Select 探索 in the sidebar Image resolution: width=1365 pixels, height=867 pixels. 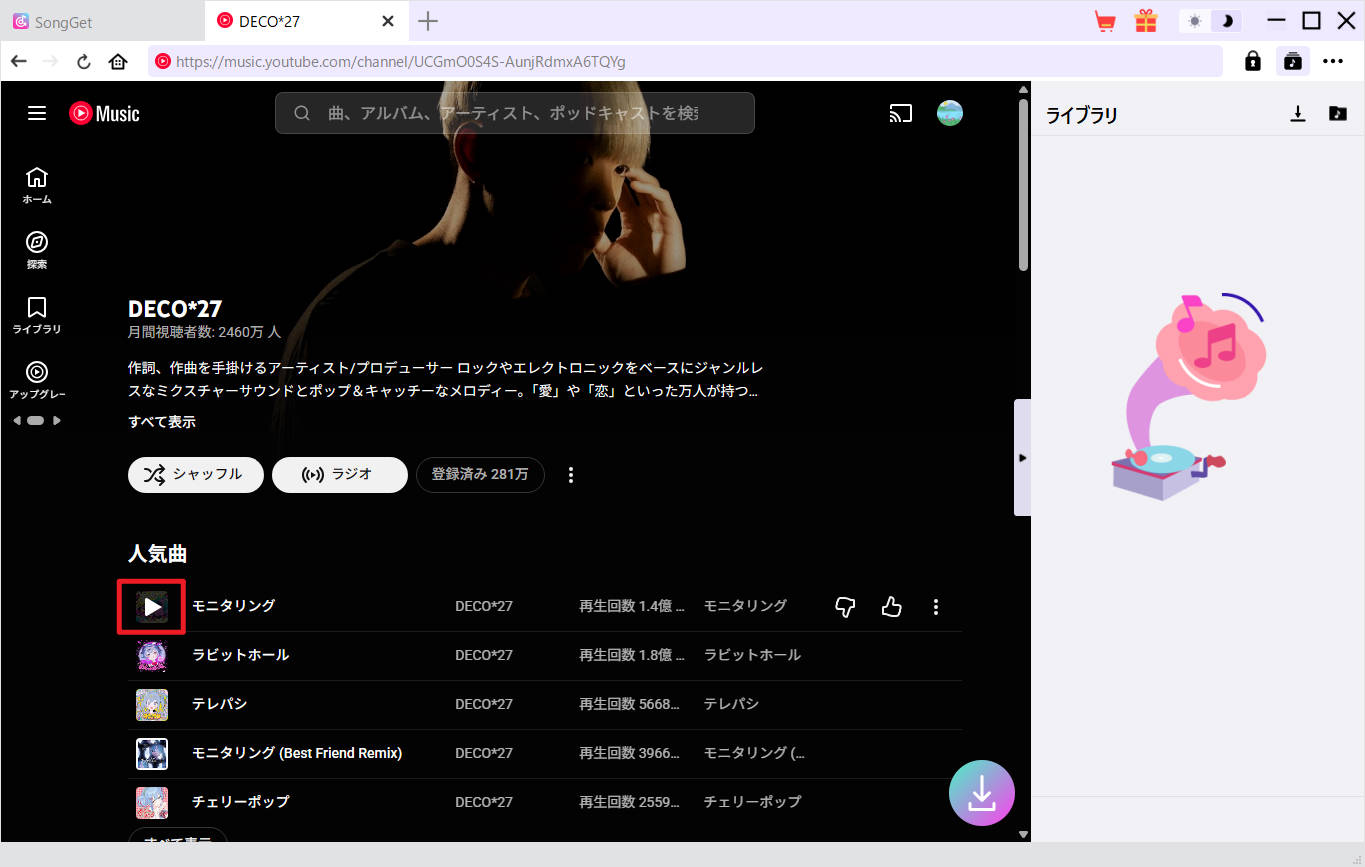pos(37,248)
